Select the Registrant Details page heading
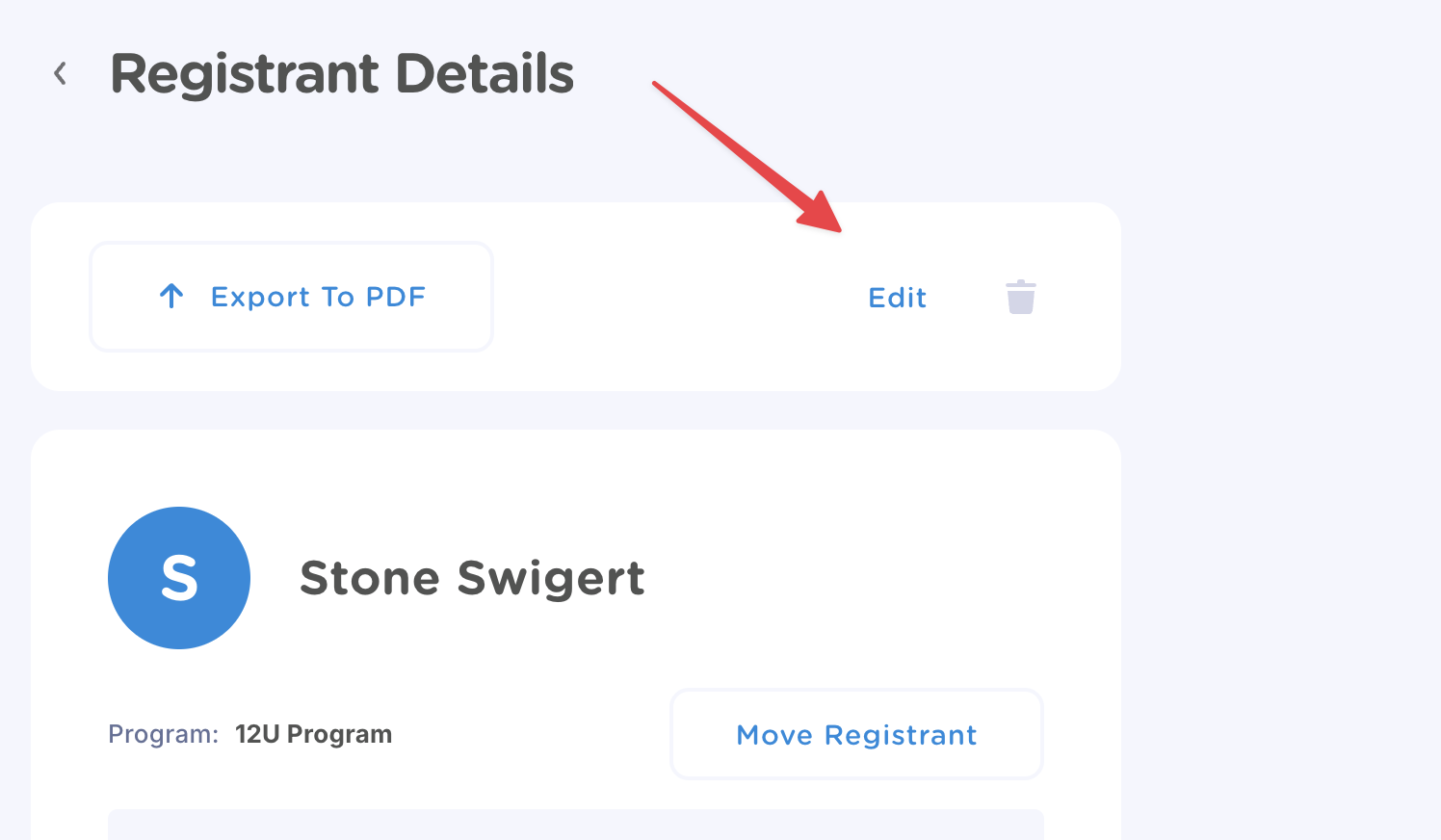 (342, 74)
